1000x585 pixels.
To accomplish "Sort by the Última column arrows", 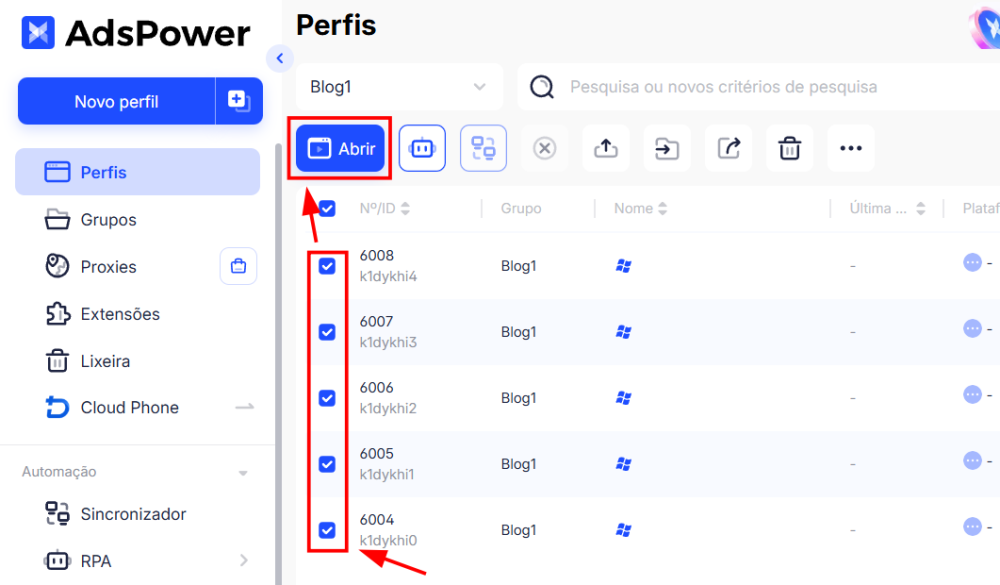I will click(x=920, y=209).
